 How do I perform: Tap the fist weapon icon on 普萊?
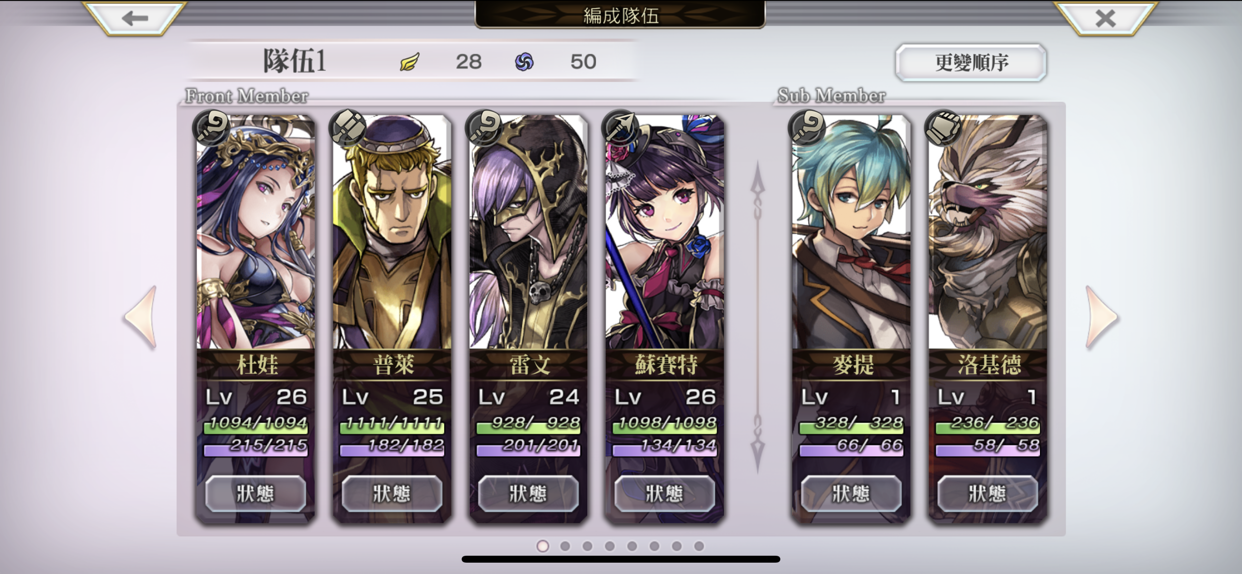(x=348, y=128)
